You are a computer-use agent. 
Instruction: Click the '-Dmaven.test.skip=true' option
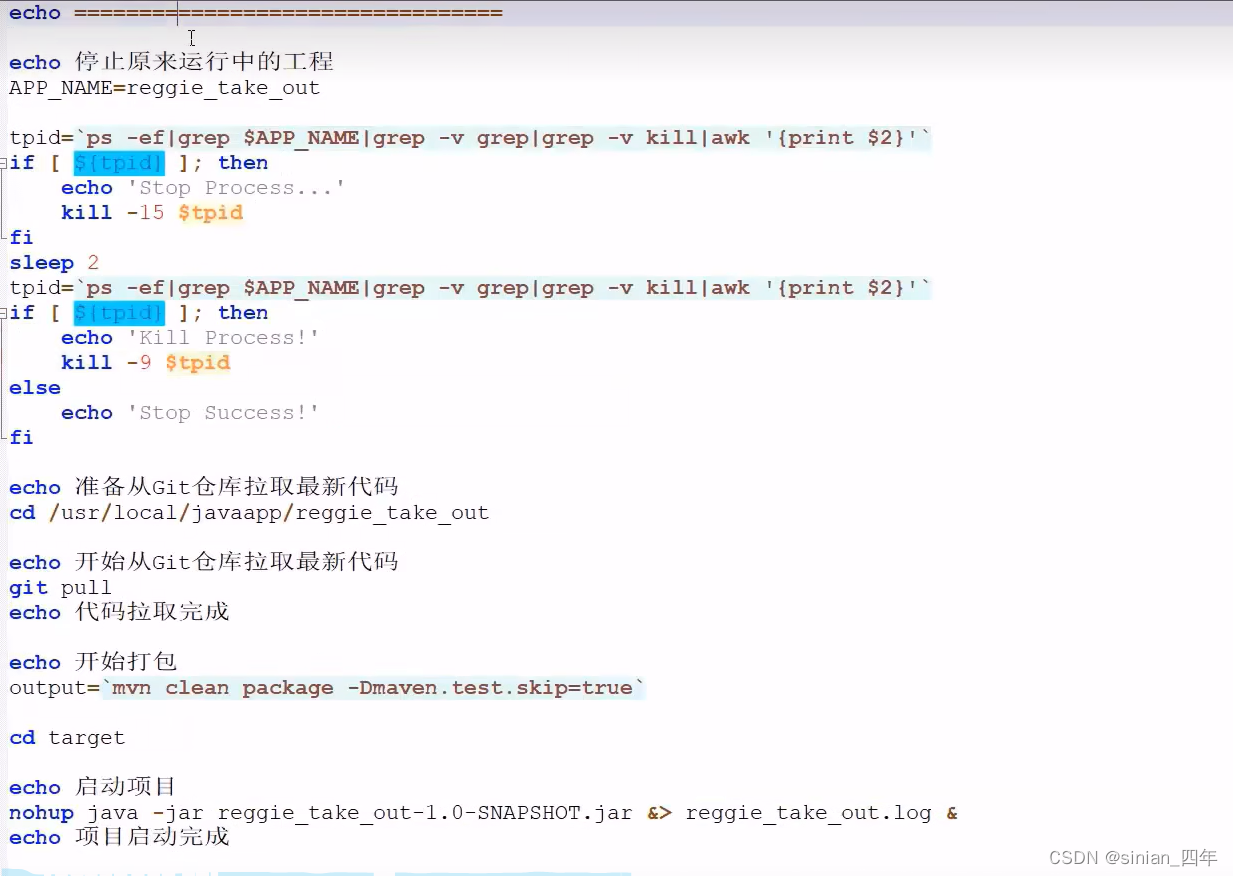pos(491,688)
